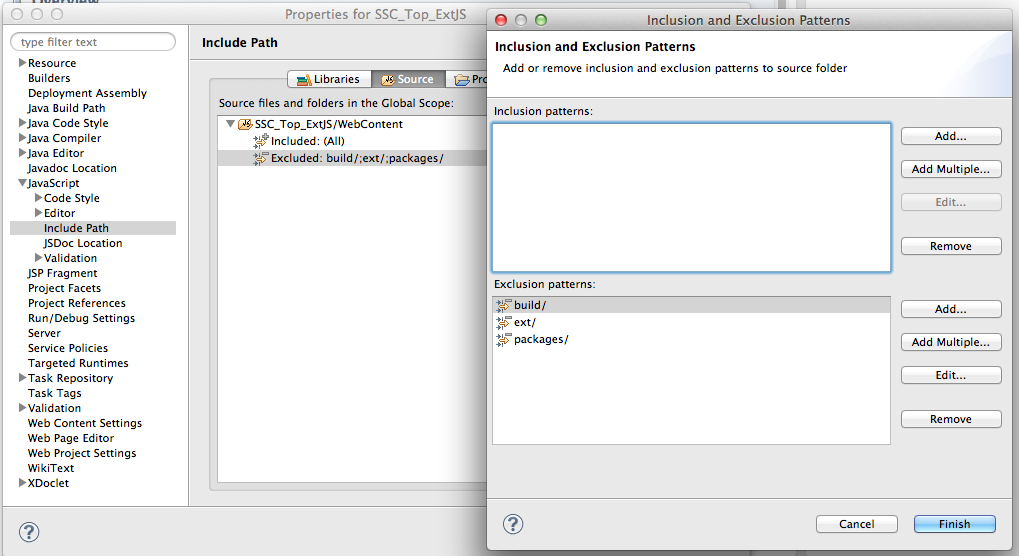Click the Included: (All) filter icon

(261, 141)
